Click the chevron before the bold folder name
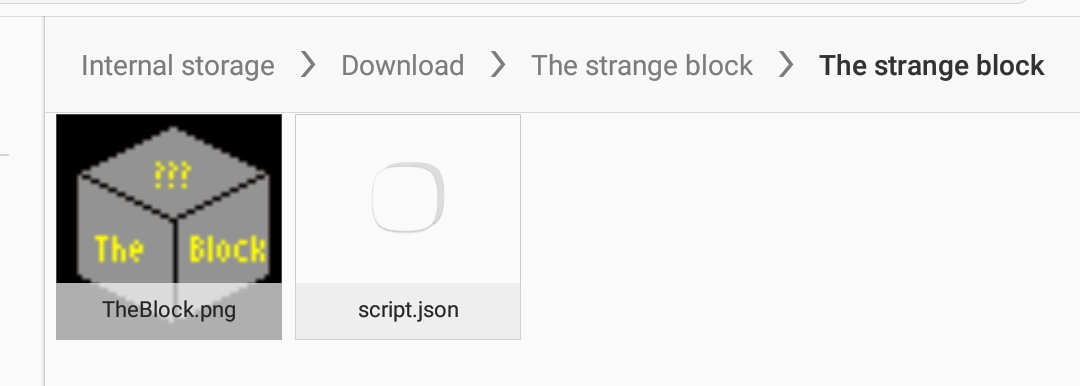Viewport: 1080px width, 386px height. tap(785, 65)
